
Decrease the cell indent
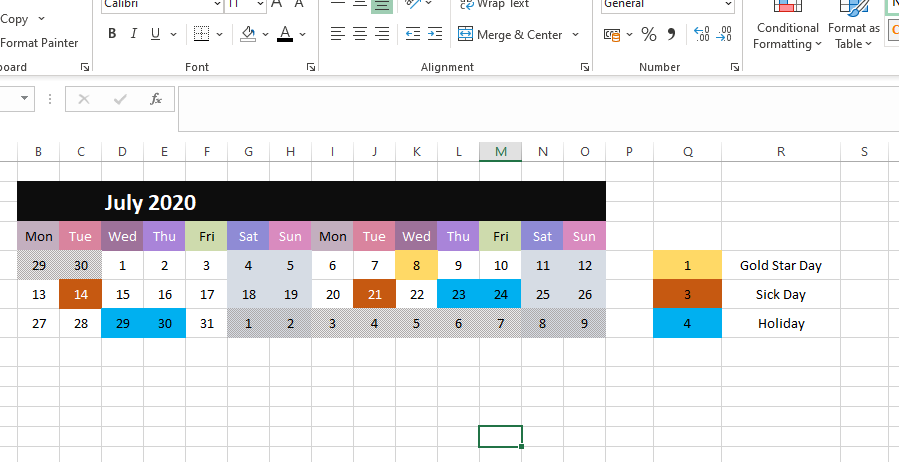[x=413, y=34]
